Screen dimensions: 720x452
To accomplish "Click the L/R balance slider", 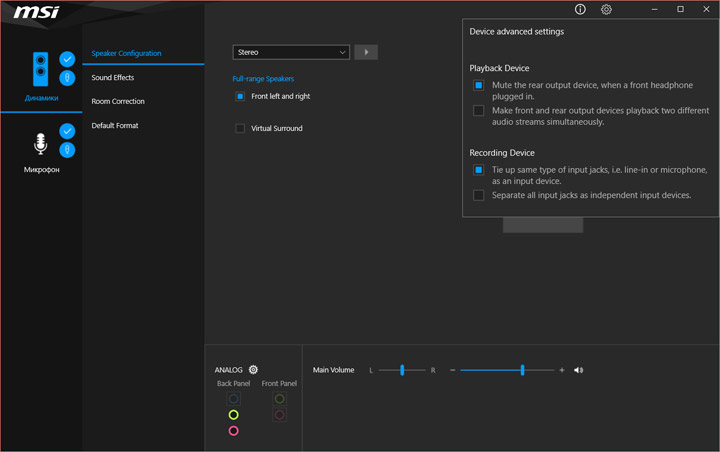I will point(402,370).
